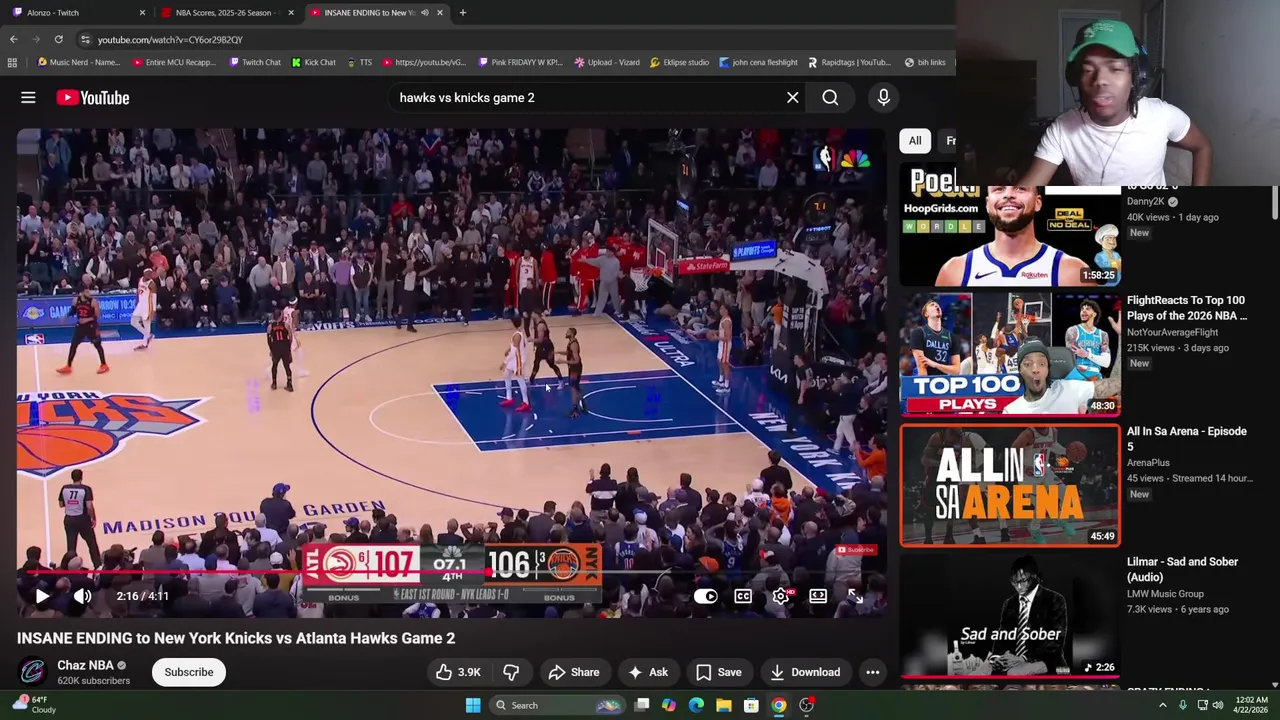
Task: Seek on the red video progress bar
Action: (x=450, y=573)
